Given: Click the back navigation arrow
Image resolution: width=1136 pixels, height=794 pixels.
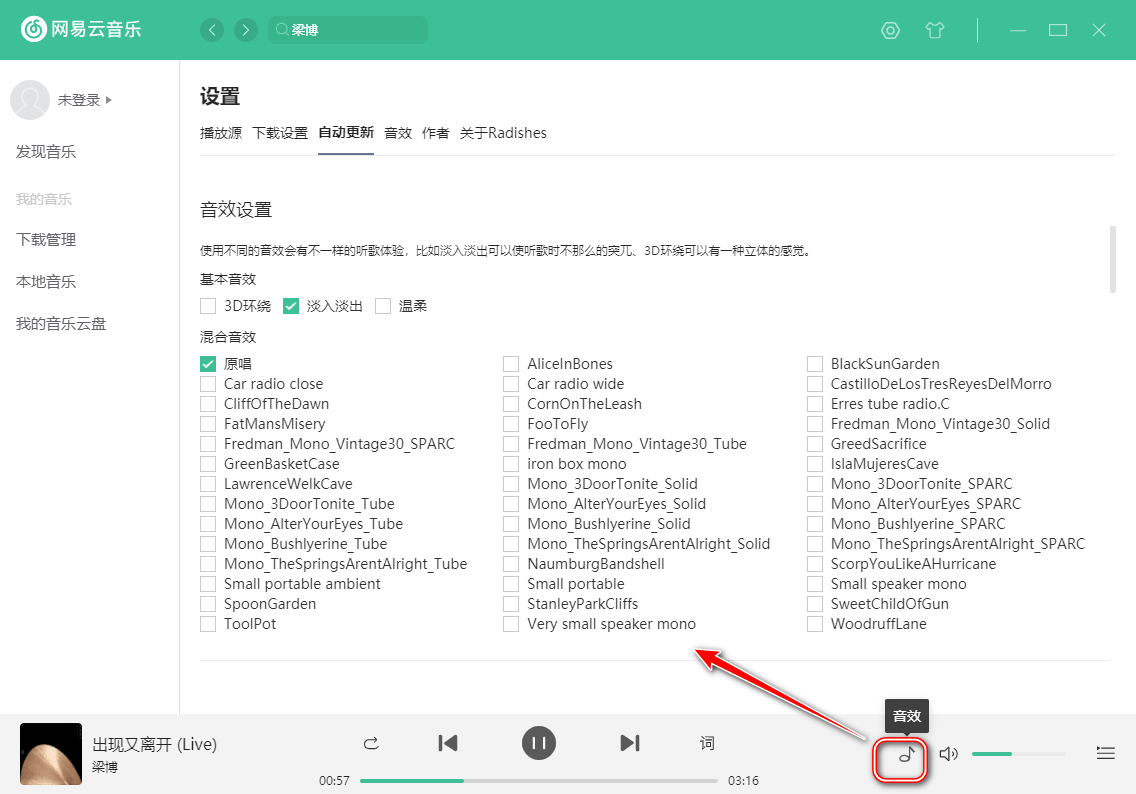Looking at the screenshot, I should point(212,30).
